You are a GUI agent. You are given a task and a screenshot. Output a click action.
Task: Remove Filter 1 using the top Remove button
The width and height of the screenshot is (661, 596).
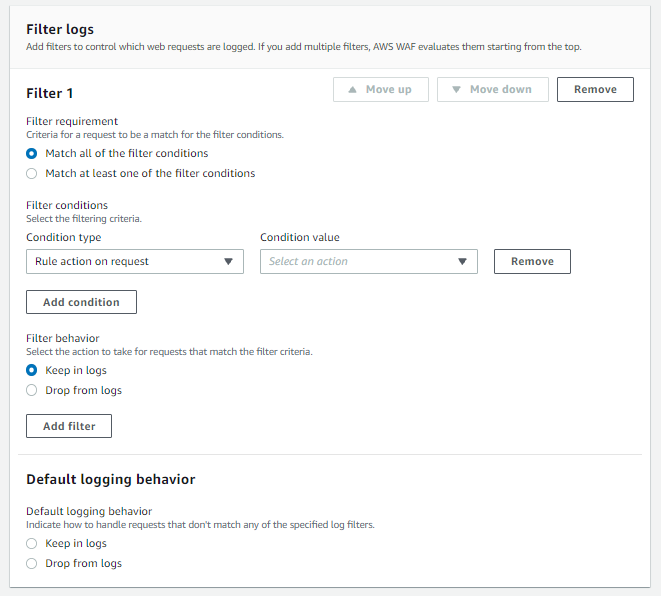click(595, 90)
